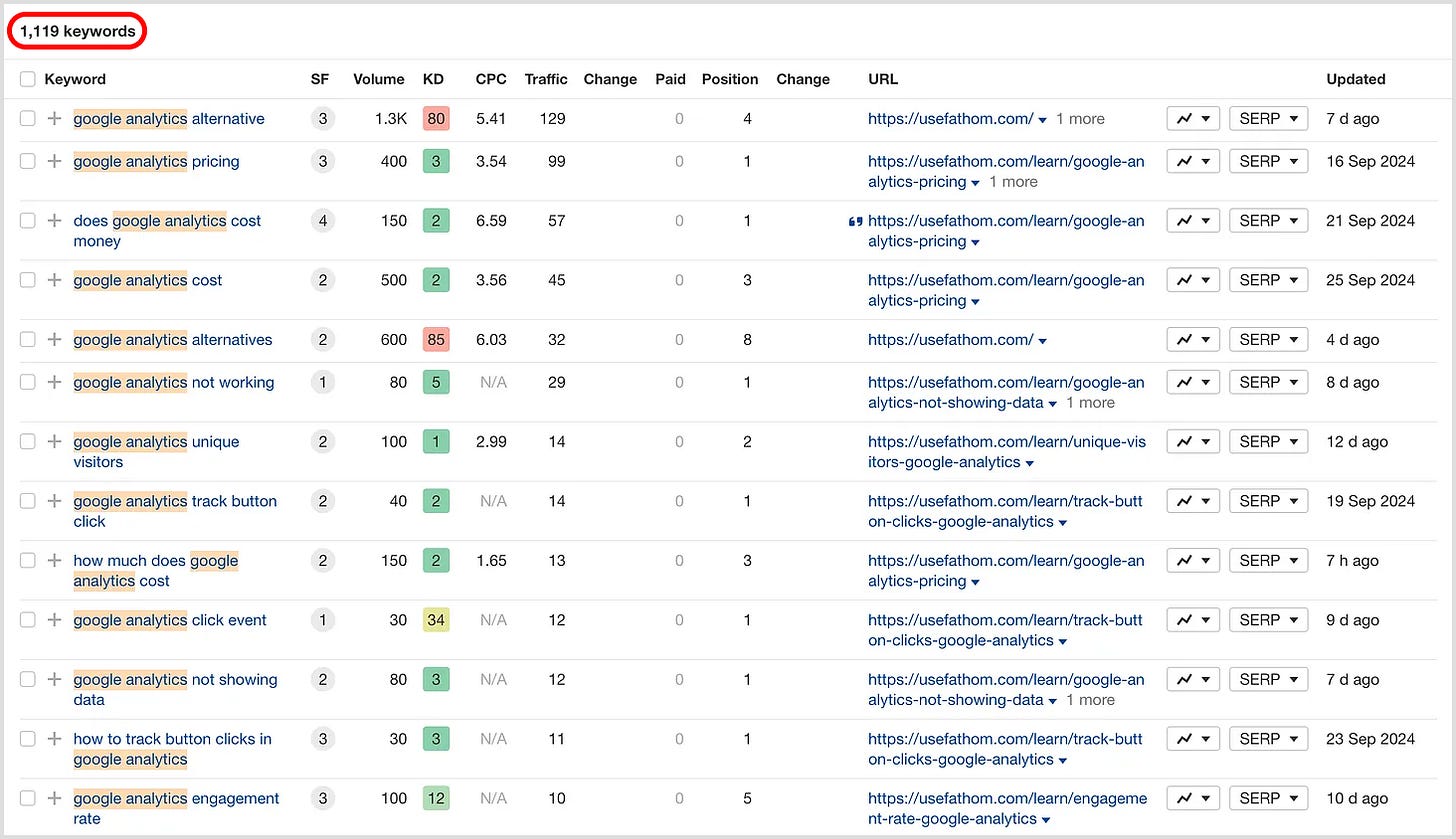Toggle select-all checkbox in Keyword header

tap(27, 79)
